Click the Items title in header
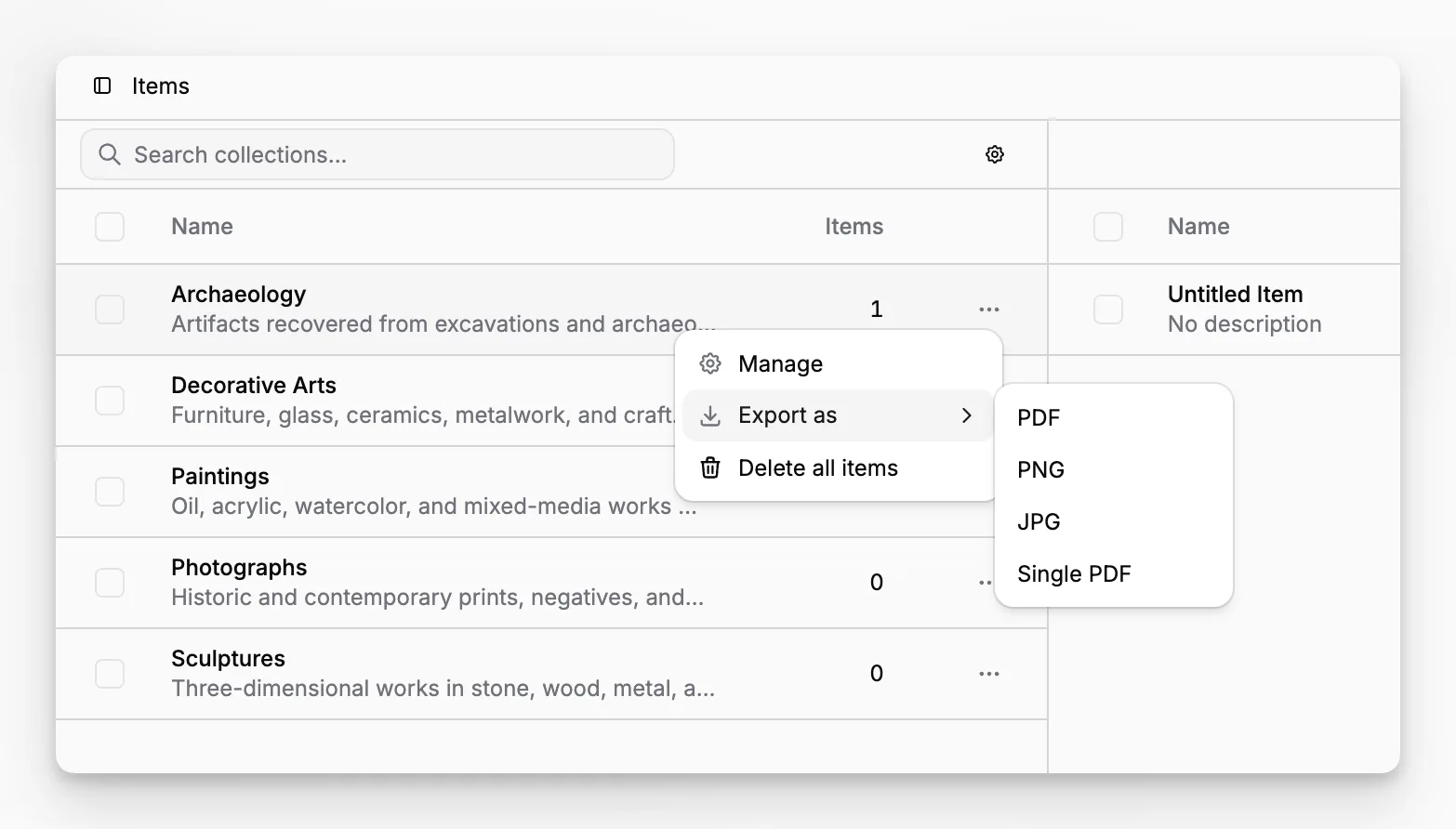Image resolution: width=1456 pixels, height=829 pixels. click(161, 86)
